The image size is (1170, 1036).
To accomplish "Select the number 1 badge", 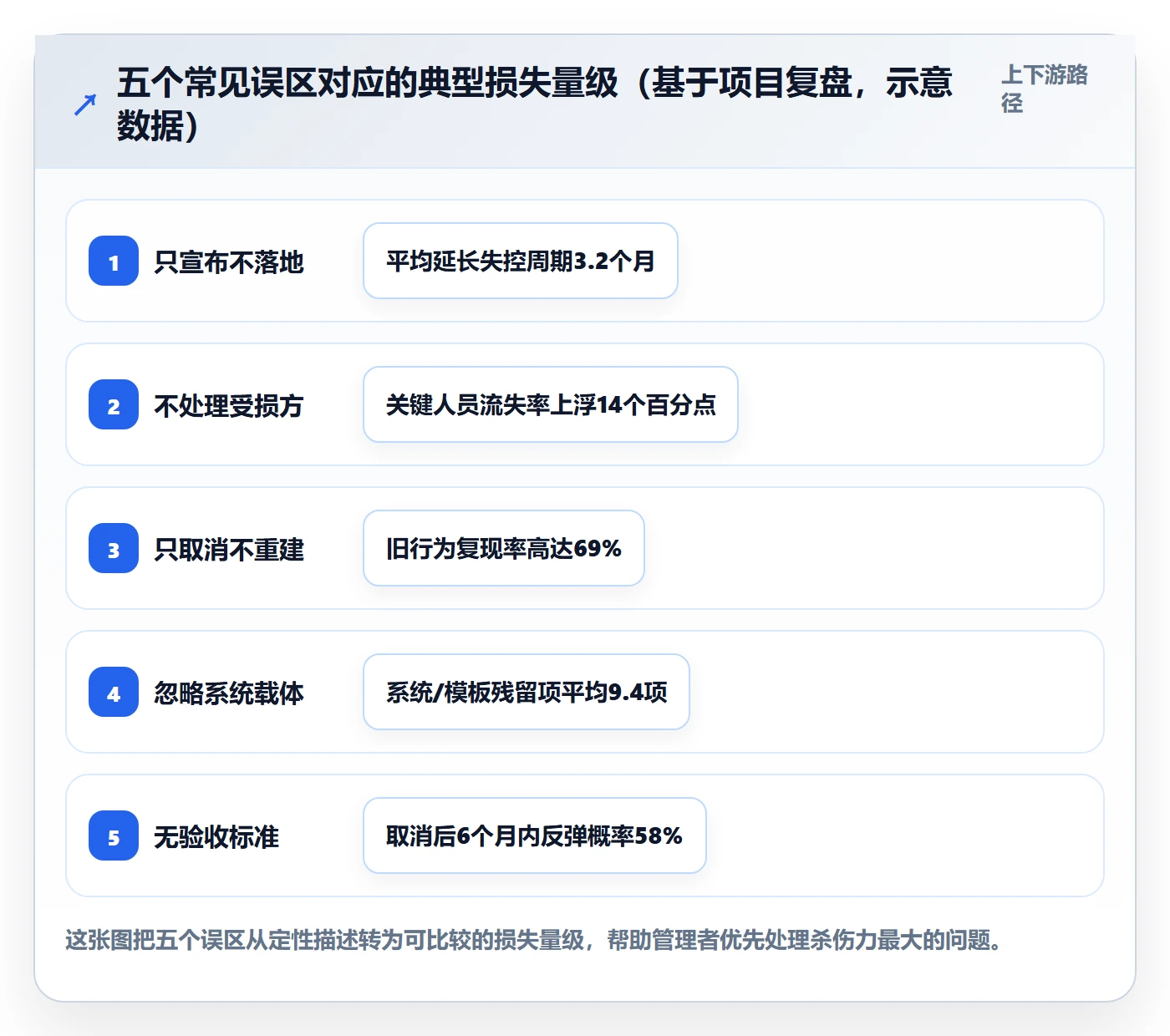I will click(x=114, y=262).
